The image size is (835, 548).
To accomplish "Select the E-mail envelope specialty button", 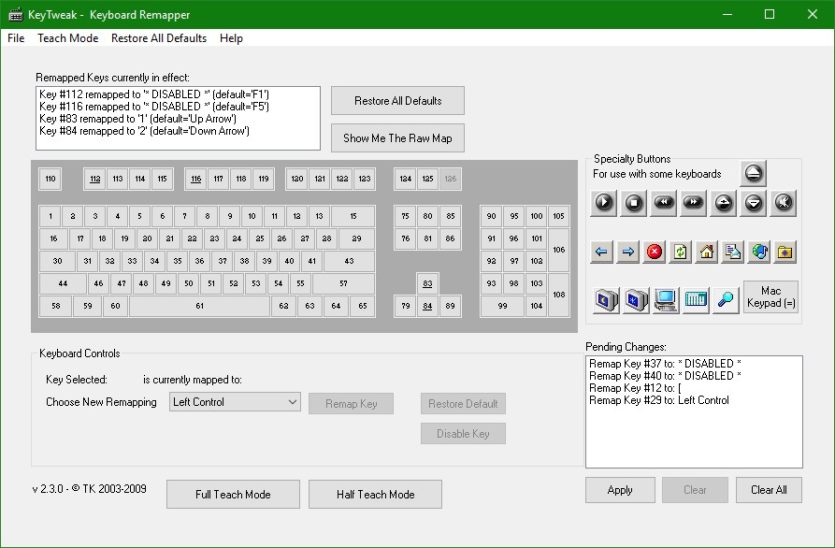I will coord(733,251).
